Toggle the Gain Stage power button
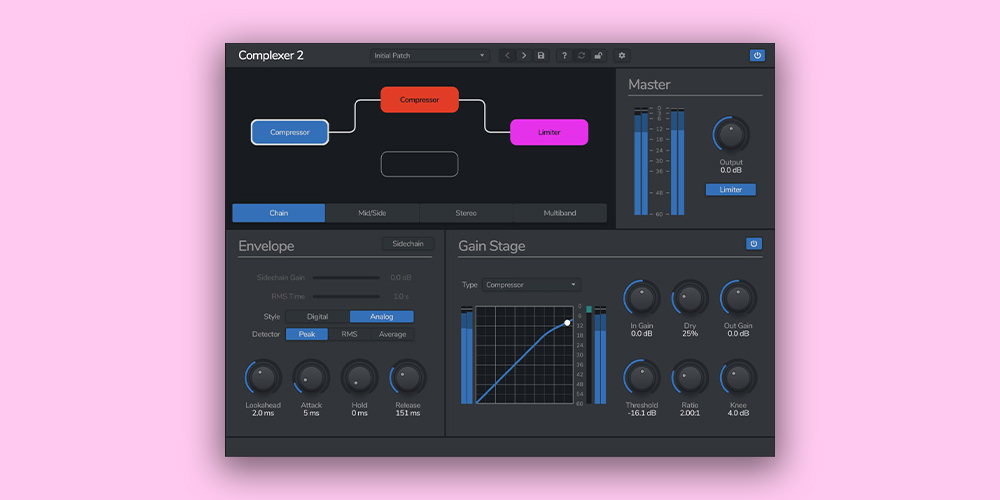 coord(753,243)
